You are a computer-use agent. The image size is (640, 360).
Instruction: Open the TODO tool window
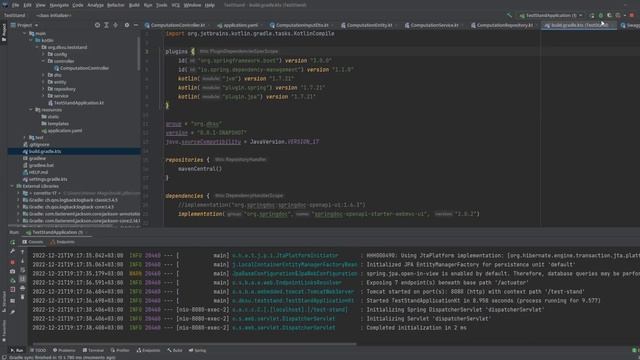click(x=38, y=351)
